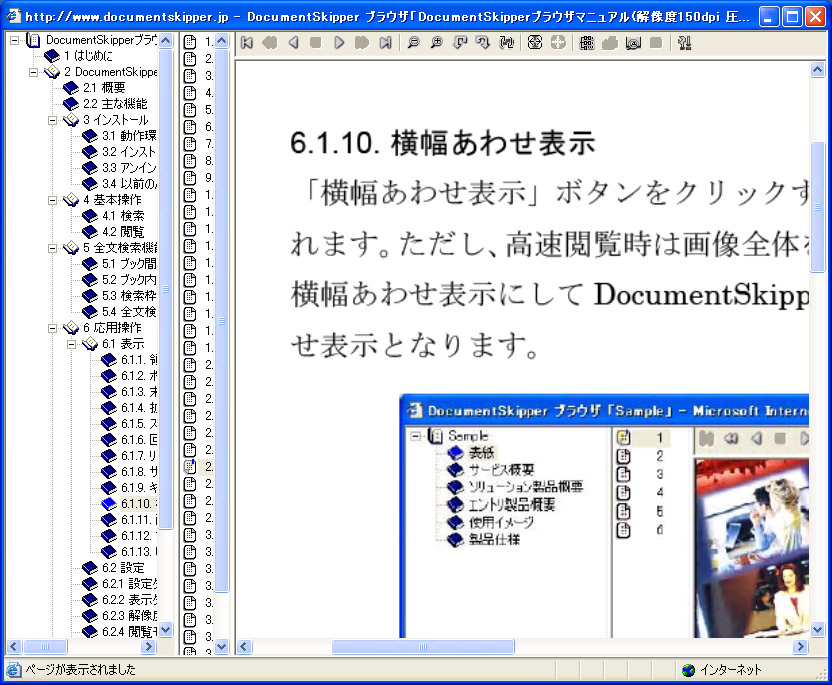Screen dimensions: 832x685
Task: Go to the next page
Action: [339, 42]
